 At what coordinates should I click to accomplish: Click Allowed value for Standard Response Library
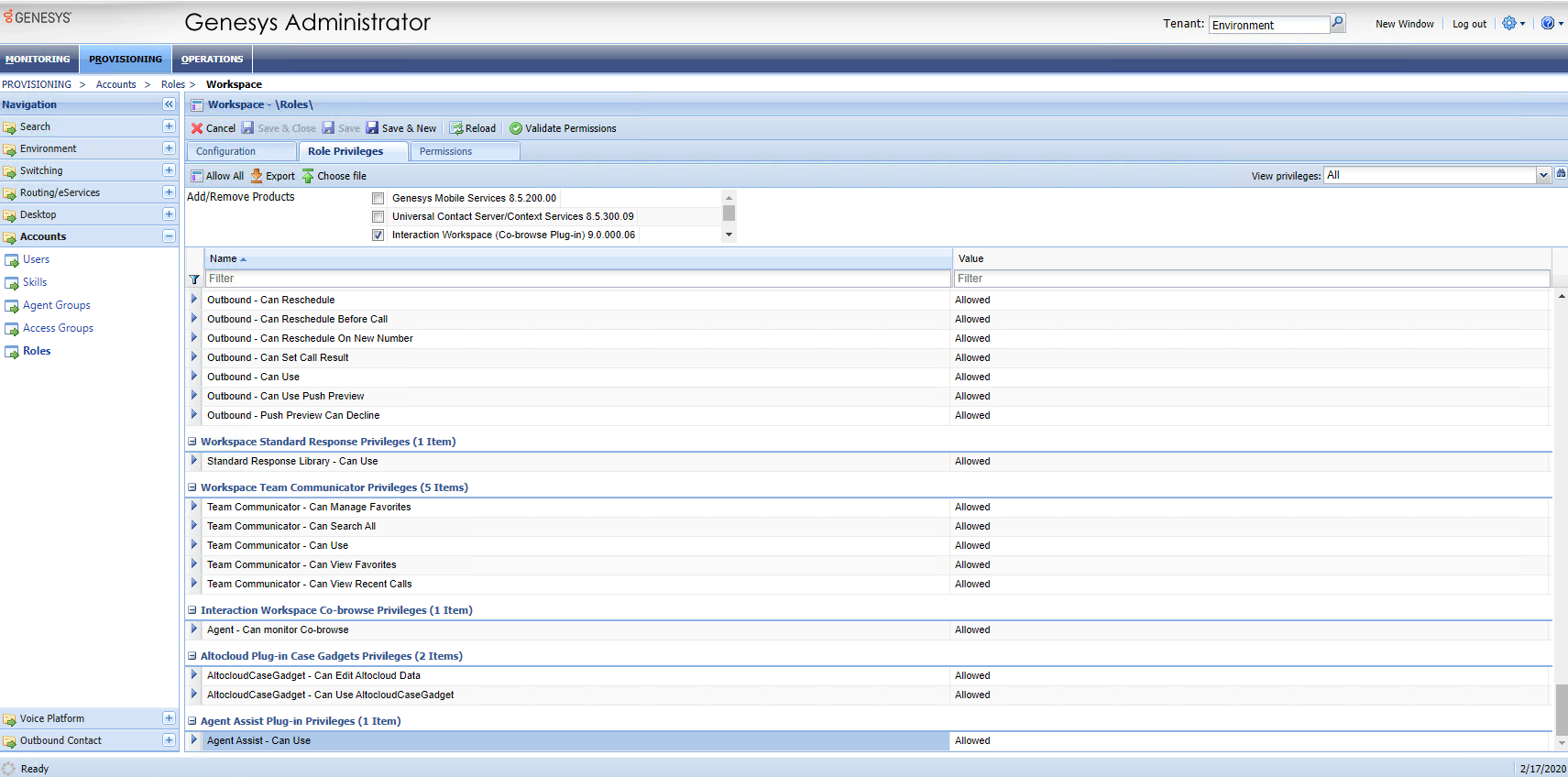click(x=972, y=461)
